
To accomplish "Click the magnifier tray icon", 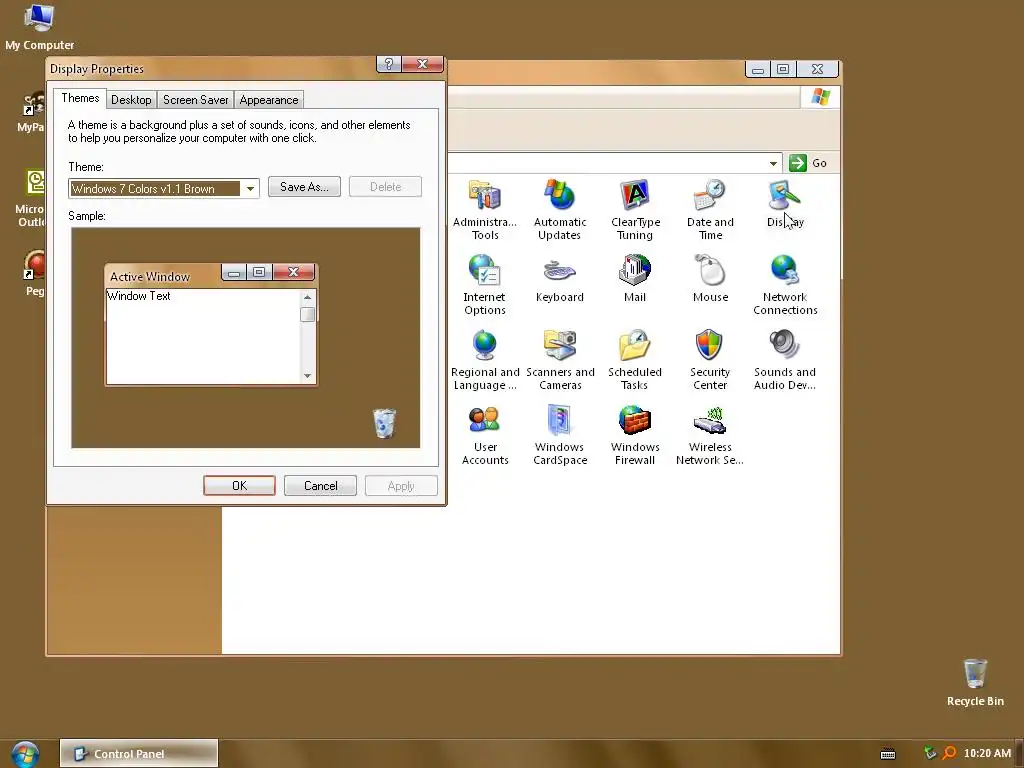I will click(950, 753).
